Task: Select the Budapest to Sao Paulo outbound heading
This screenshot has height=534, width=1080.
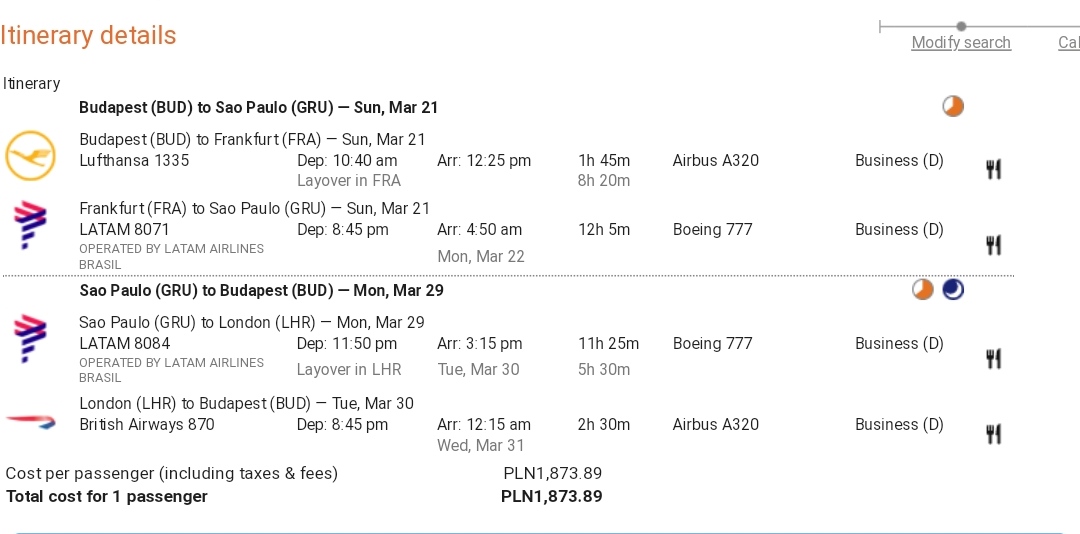Action: pos(258,107)
